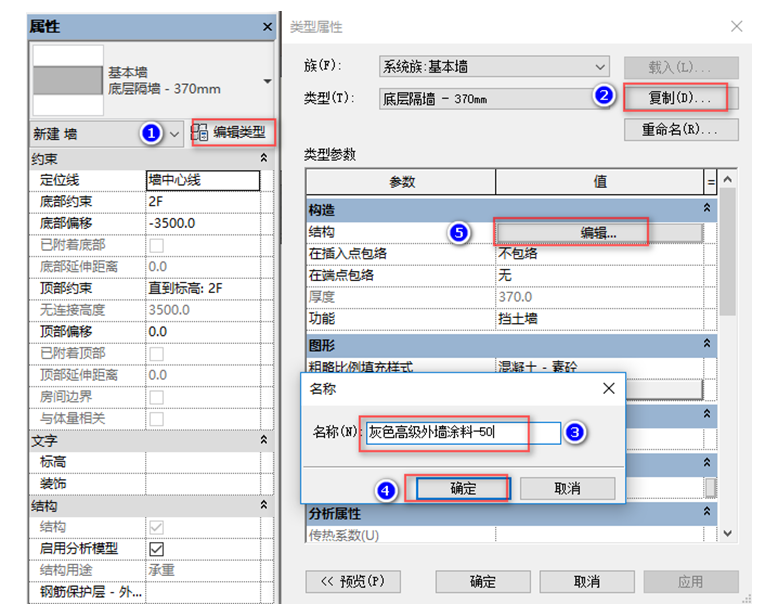The image size is (761, 616).
Task: Click the 应用 apply button
Action: click(691, 582)
